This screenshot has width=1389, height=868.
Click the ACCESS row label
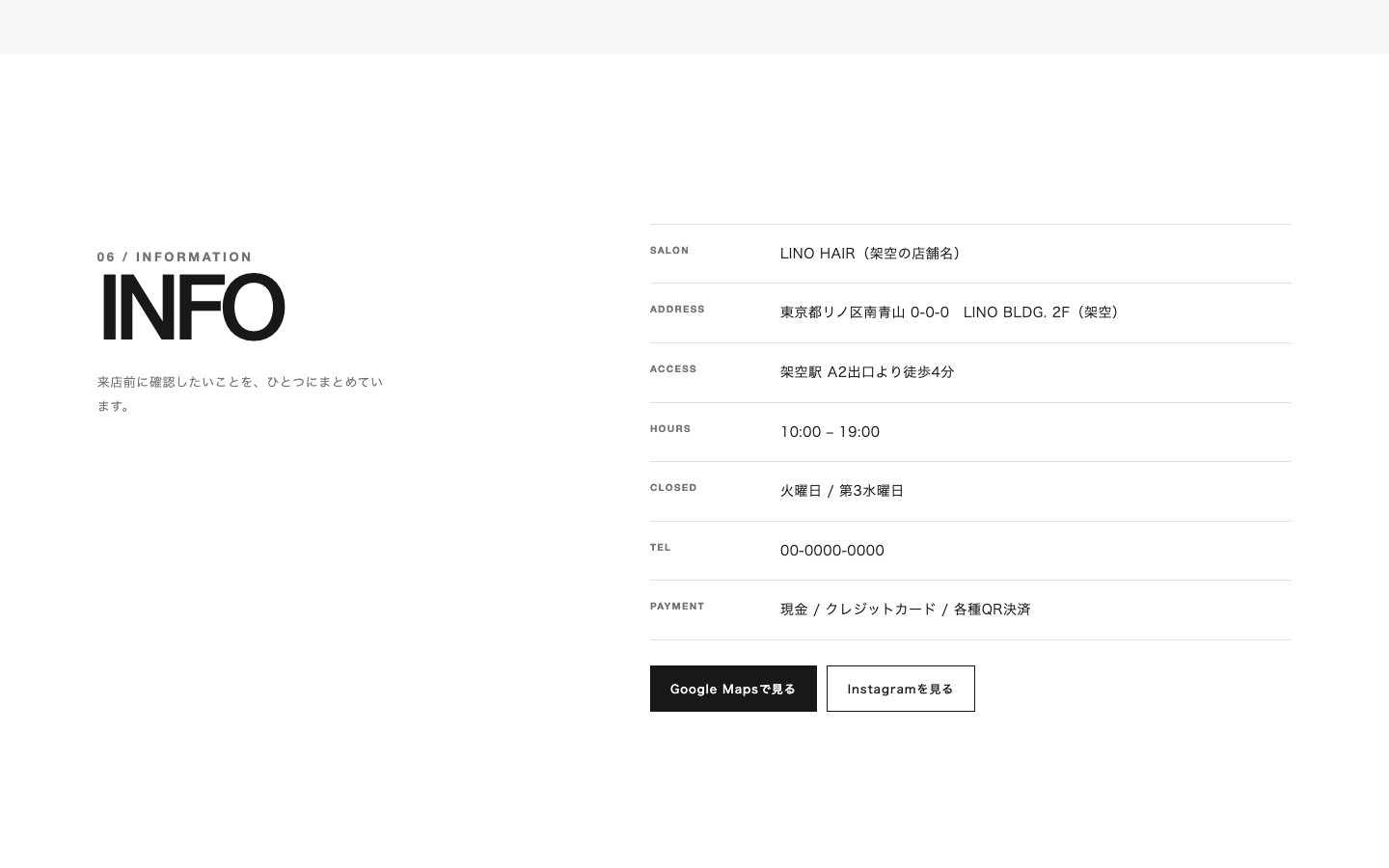[x=673, y=369]
